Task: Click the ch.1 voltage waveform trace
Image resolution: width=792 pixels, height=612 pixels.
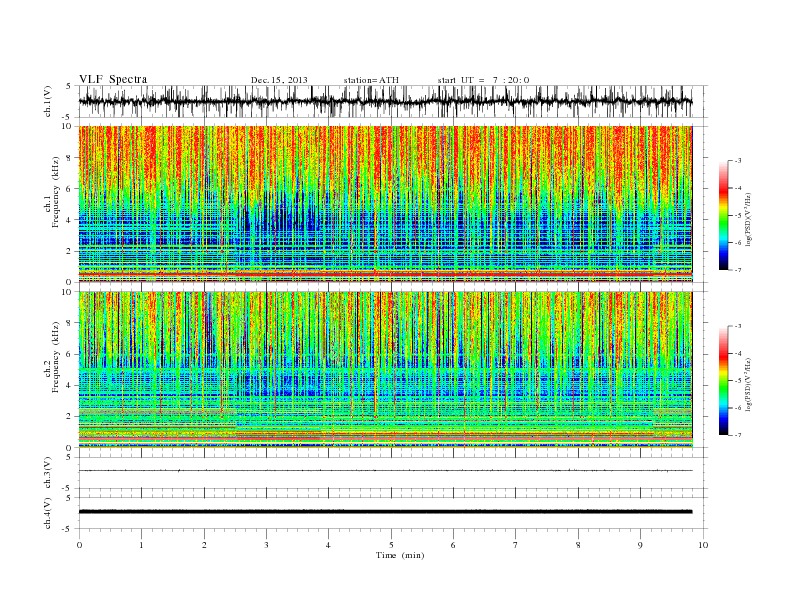Action: [385, 101]
